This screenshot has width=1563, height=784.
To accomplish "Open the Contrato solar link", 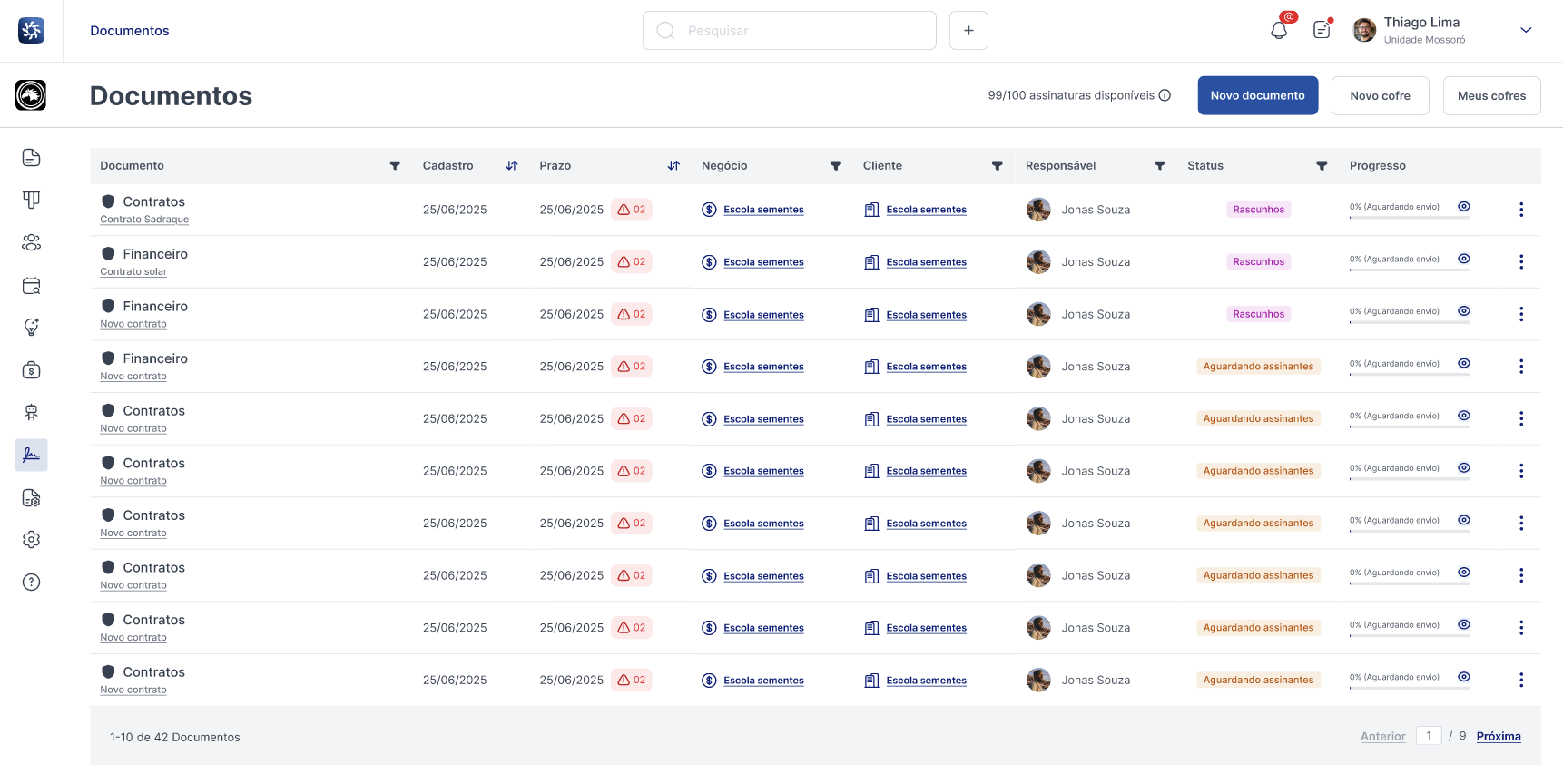I will (x=133, y=272).
